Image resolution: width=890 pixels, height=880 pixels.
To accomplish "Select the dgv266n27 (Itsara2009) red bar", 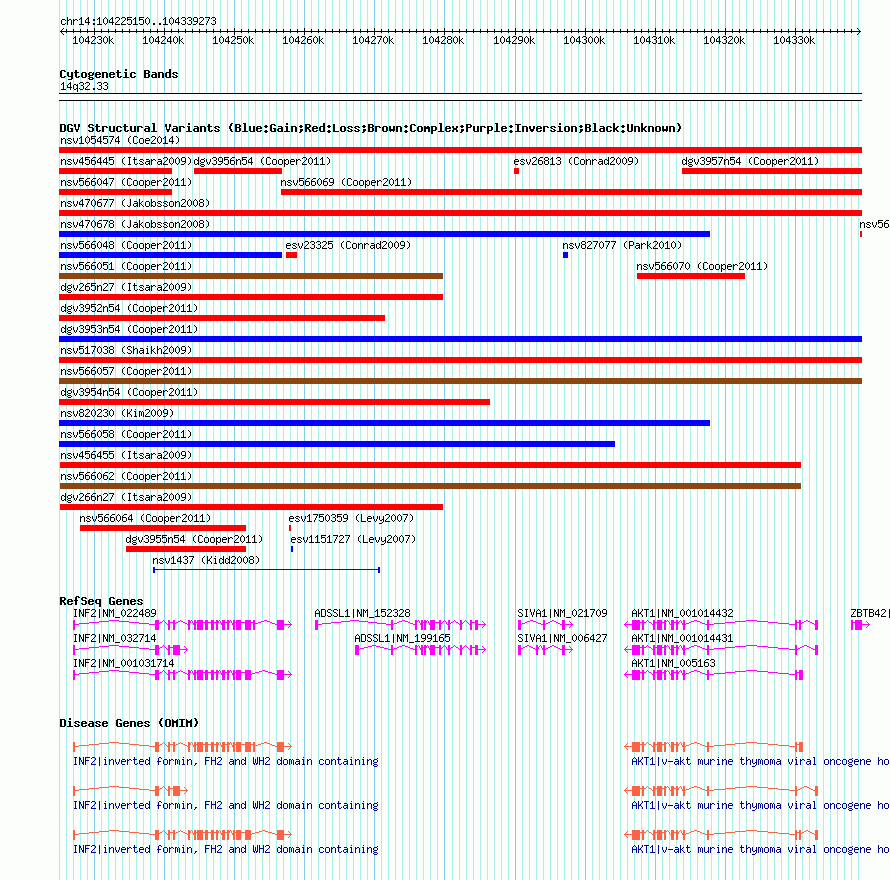I will pyautogui.click(x=251, y=507).
